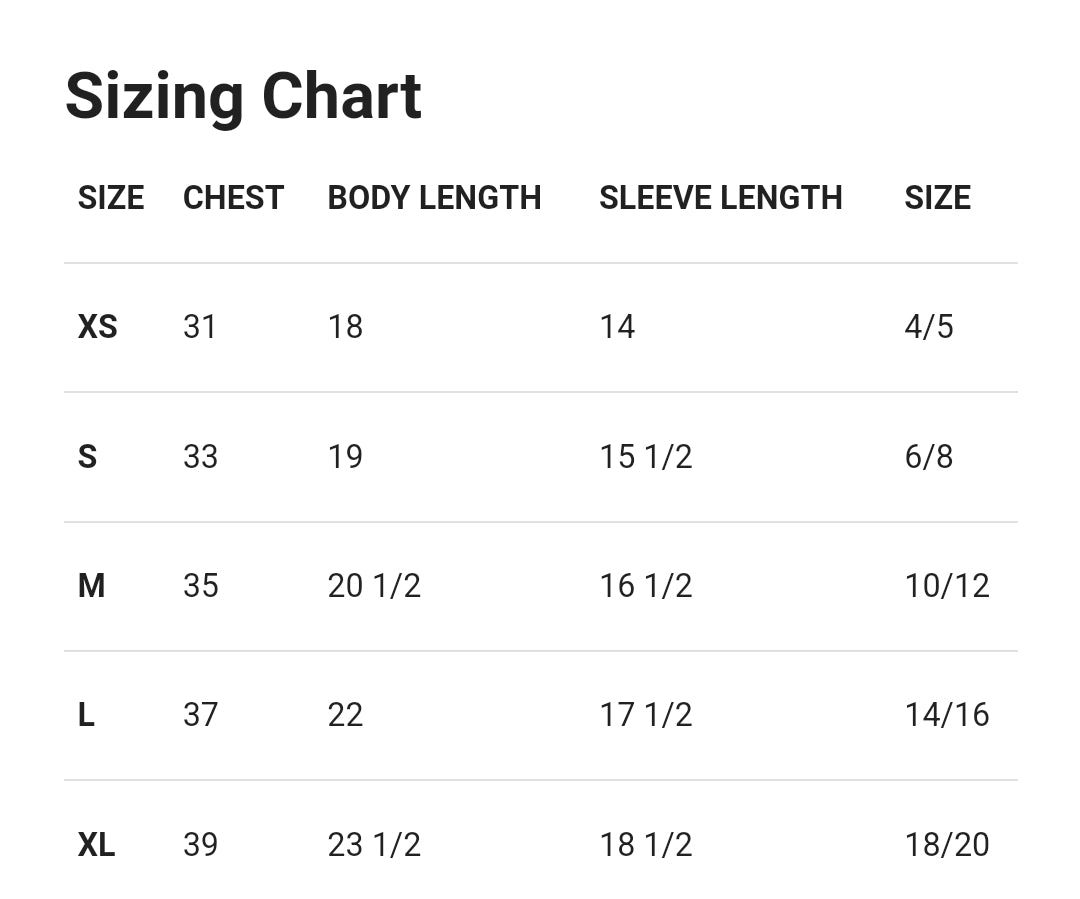
Task: Click sleeve length value 15 1/2
Action: (645, 457)
